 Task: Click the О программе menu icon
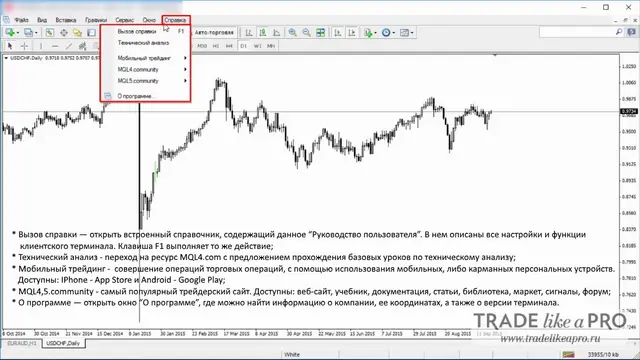(108, 96)
